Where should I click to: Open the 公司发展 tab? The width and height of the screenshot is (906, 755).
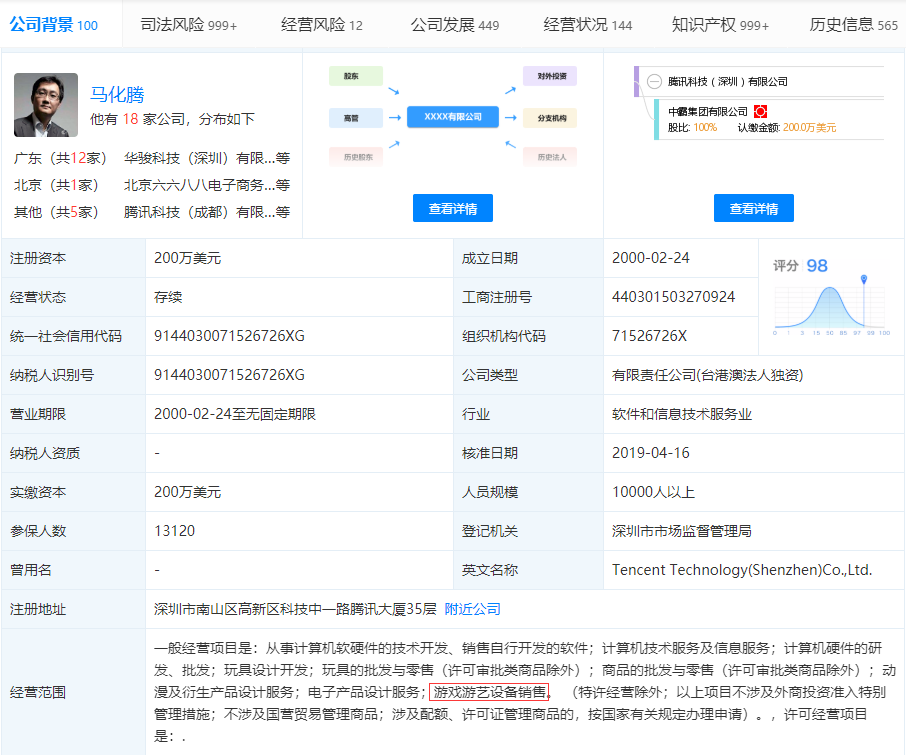(x=455, y=25)
